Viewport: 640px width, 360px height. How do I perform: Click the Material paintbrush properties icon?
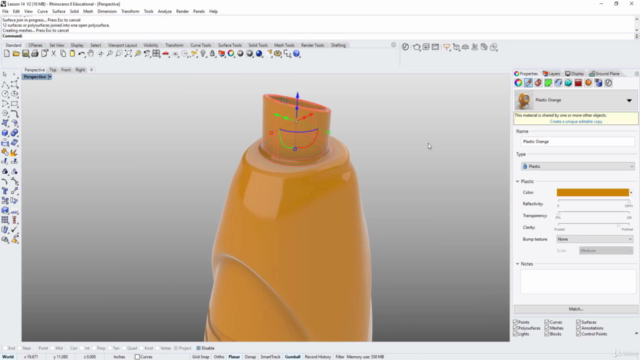click(528, 83)
